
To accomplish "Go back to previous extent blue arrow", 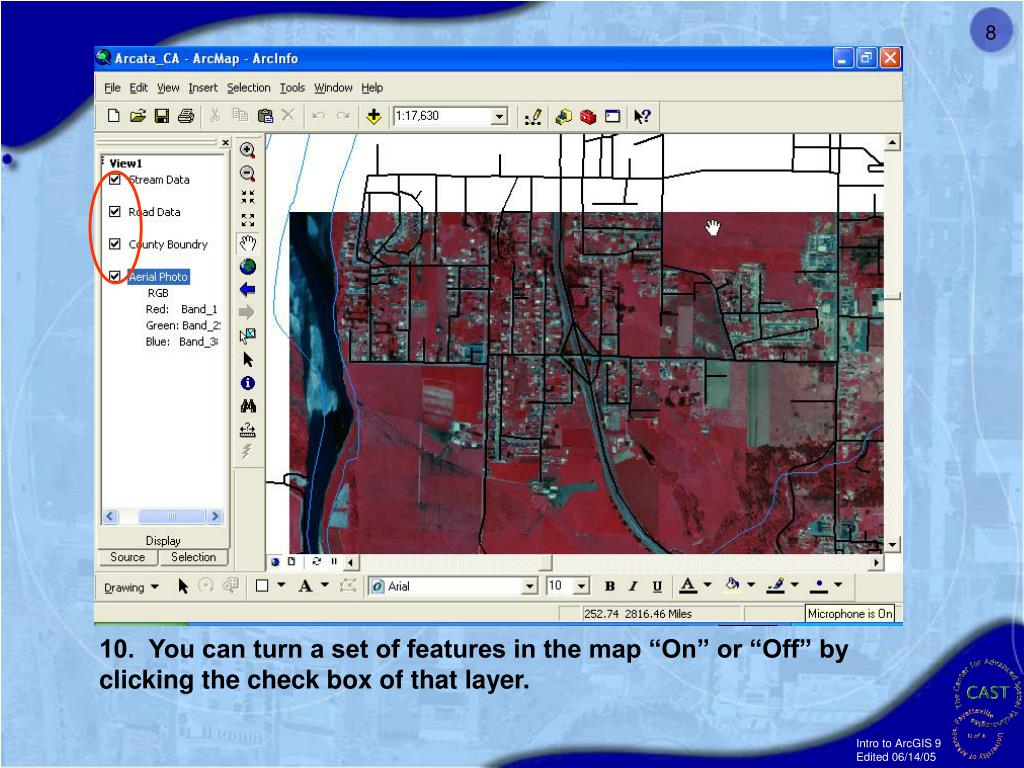I will 248,289.
